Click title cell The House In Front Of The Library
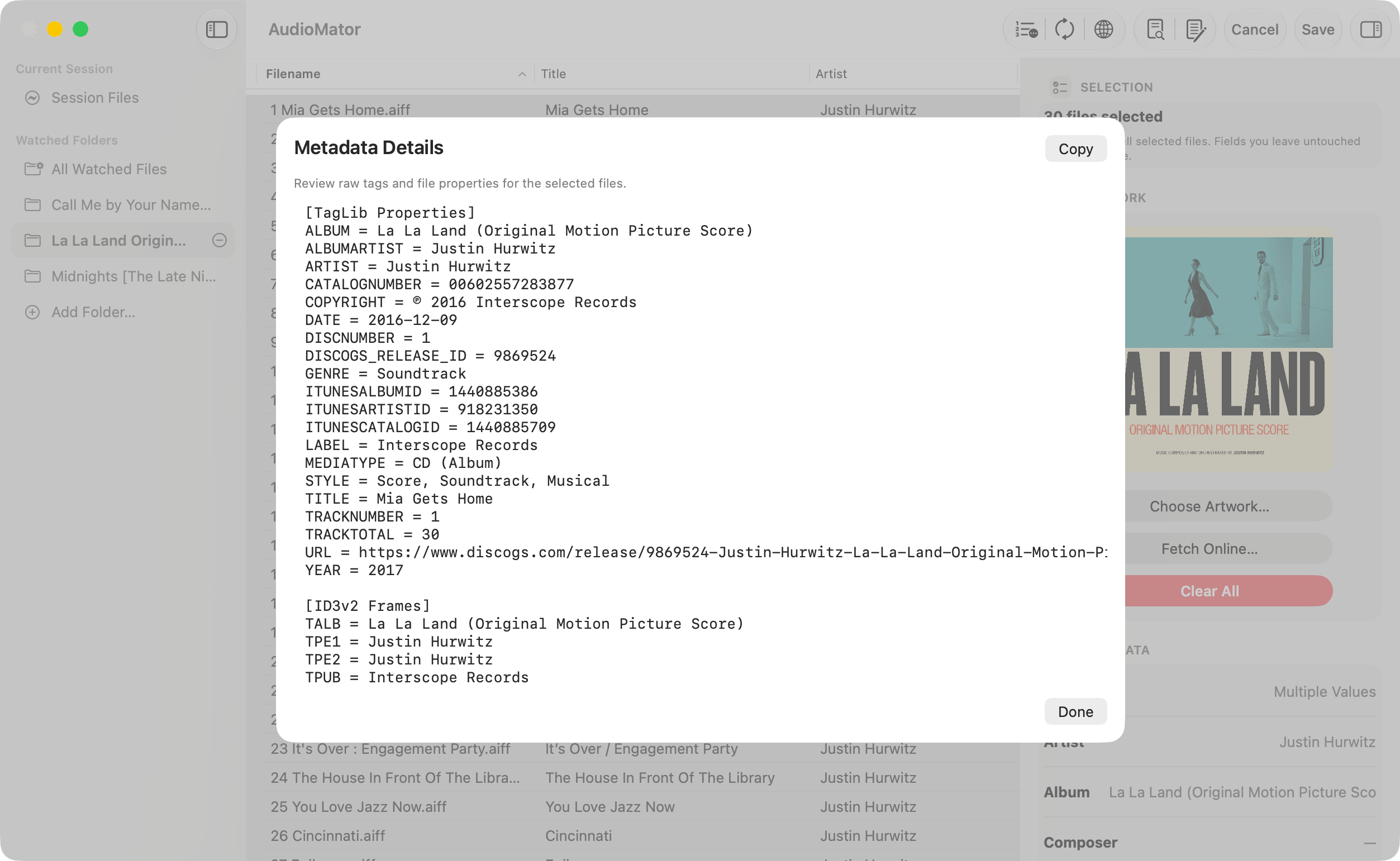Screen dimensions: 1400x861 coord(660,777)
